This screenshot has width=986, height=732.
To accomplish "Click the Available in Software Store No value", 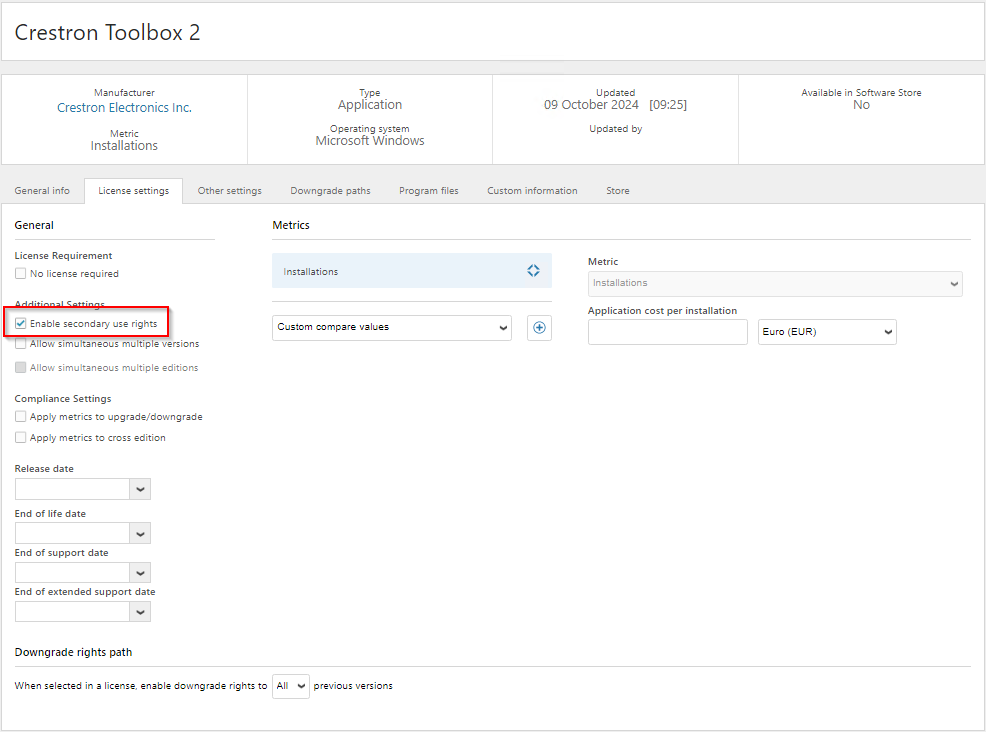I will pos(861,105).
